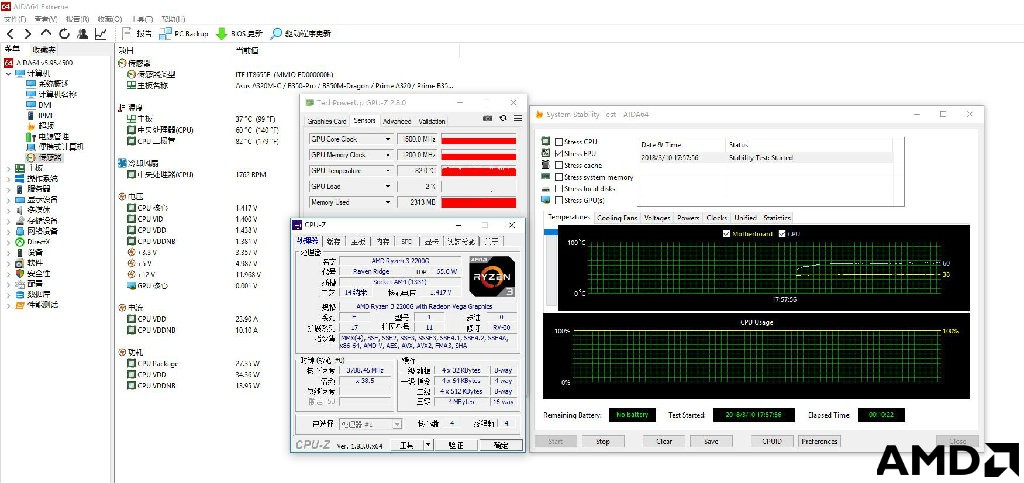This screenshot has height=483, width=1024.
Task: Click the up-level arrow in AIDA64 toolbar
Action: click(46, 33)
